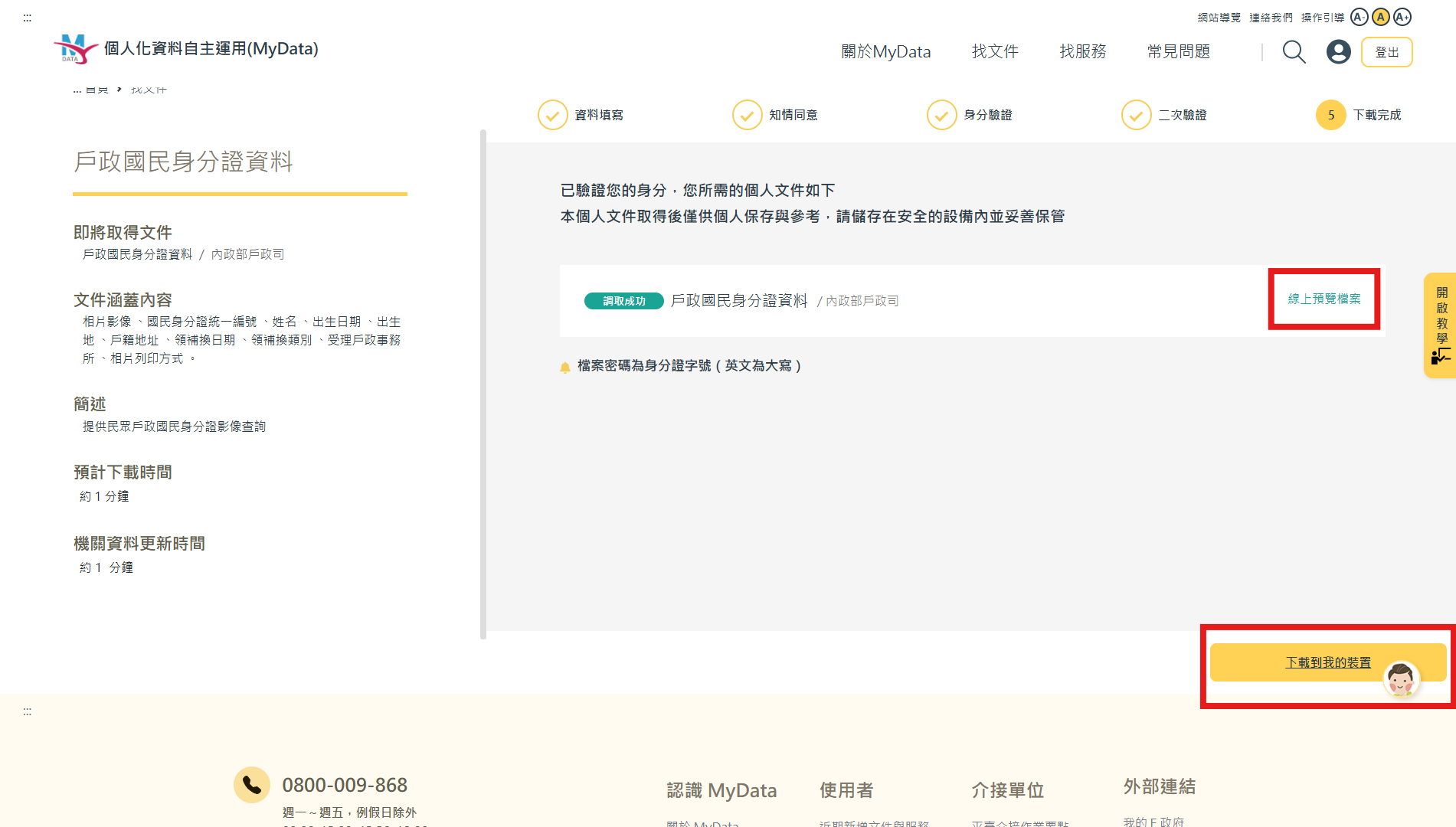Click the 0800-009-868 phone number
Viewport: 1456px width, 827px height.
click(345, 785)
